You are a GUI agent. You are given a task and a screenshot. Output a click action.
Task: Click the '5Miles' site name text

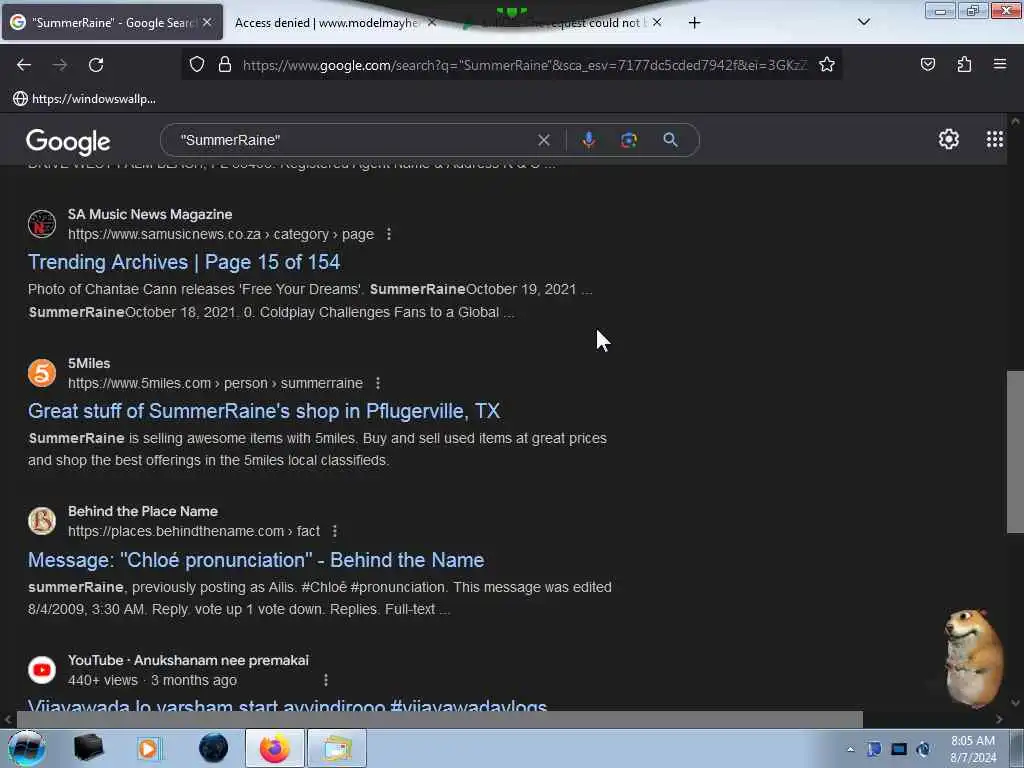coord(89,363)
